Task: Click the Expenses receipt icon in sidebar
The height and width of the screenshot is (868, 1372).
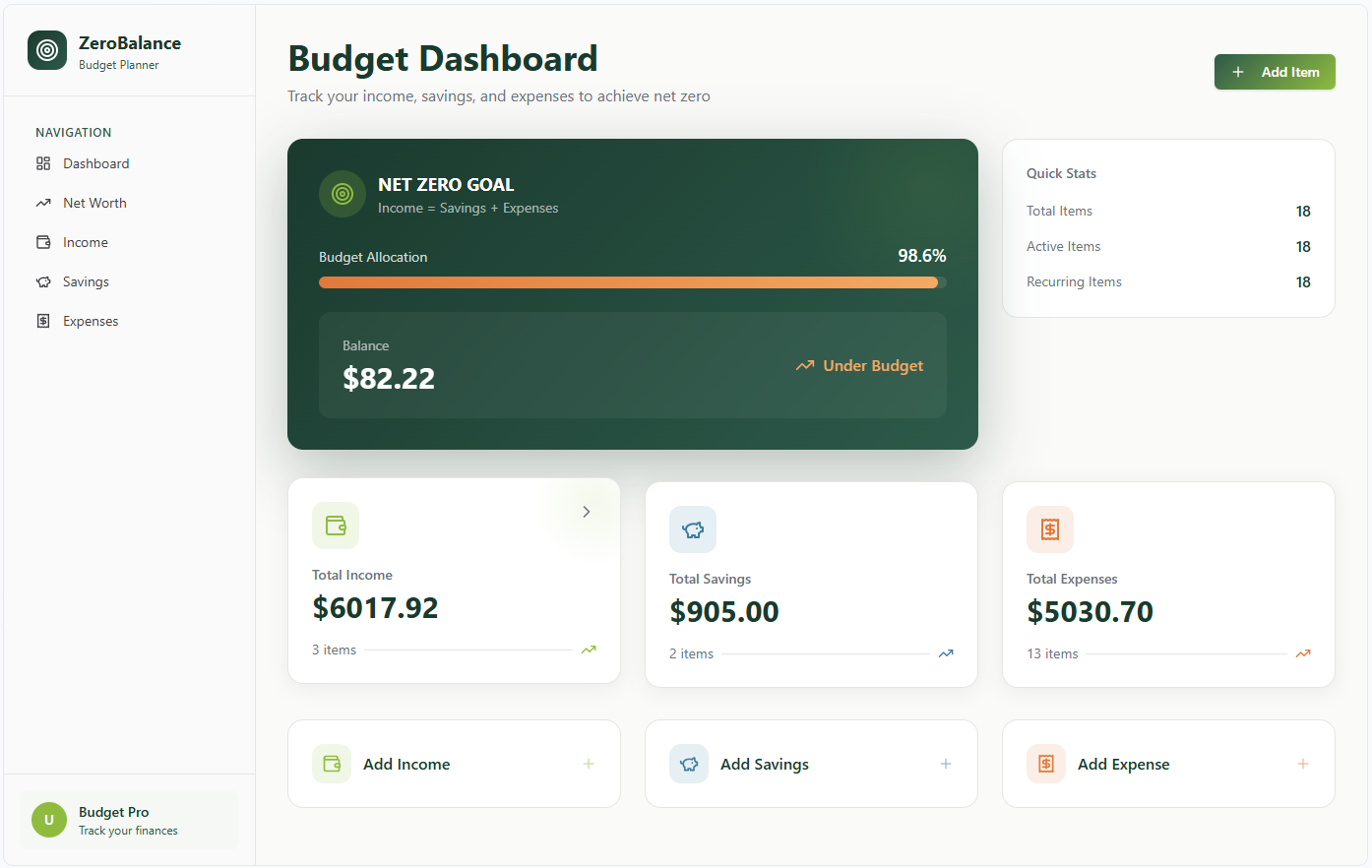Action: (43, 321)
